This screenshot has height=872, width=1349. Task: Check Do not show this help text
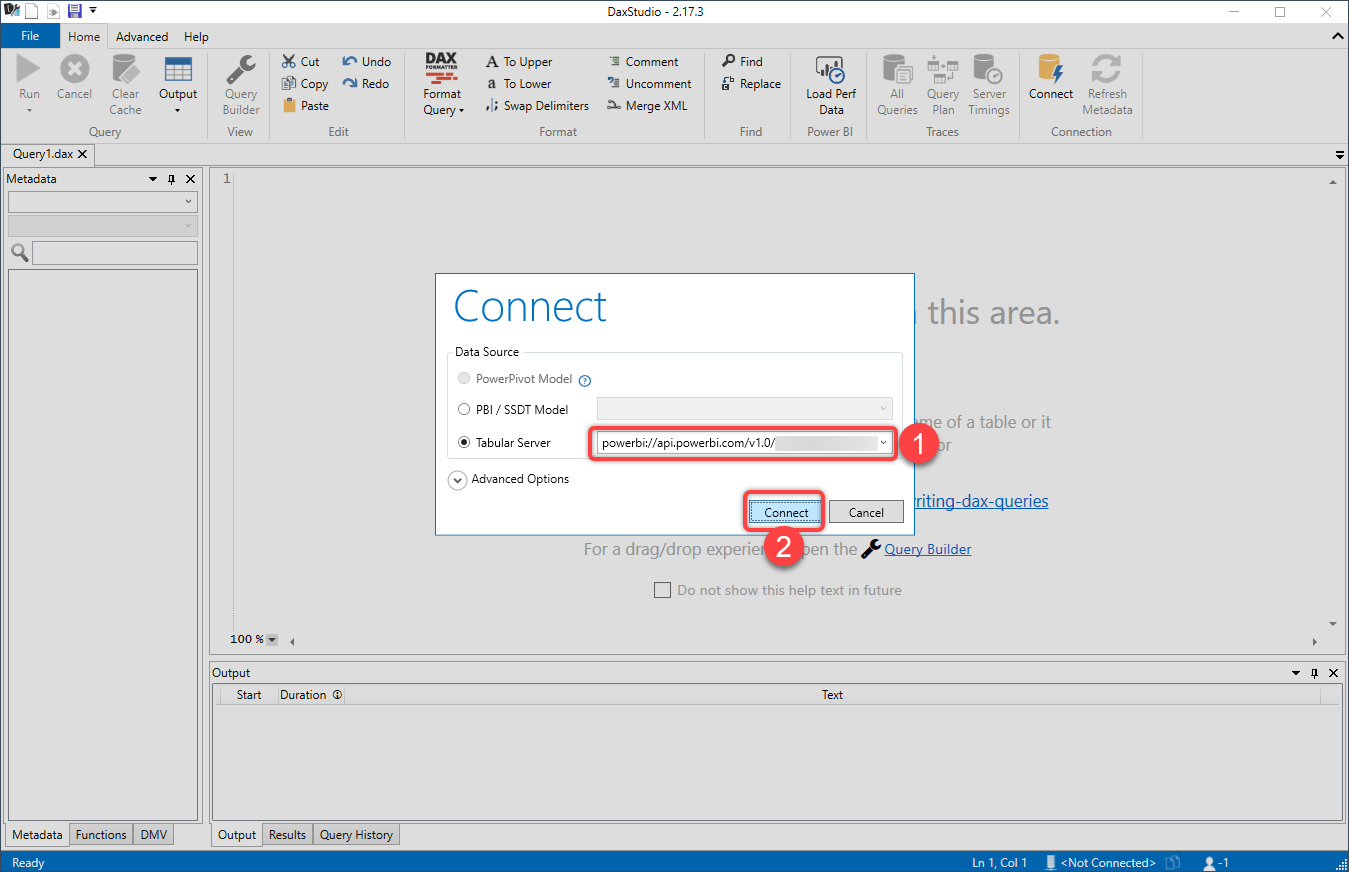click(662, 590)
